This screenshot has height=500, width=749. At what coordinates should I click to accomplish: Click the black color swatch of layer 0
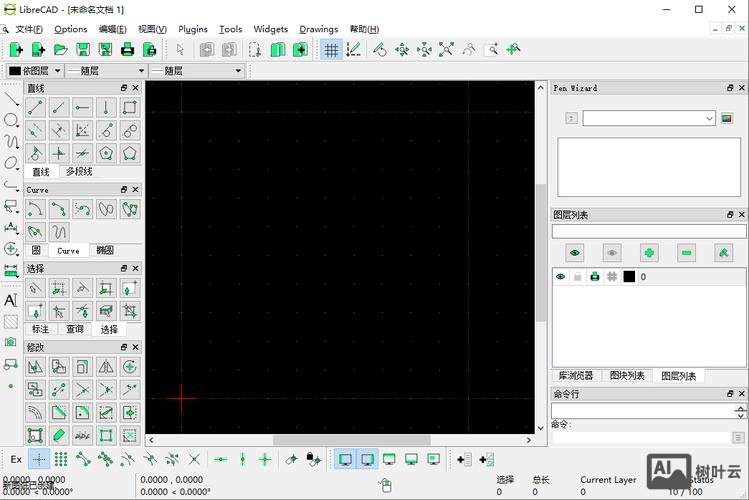coord(629,277)
